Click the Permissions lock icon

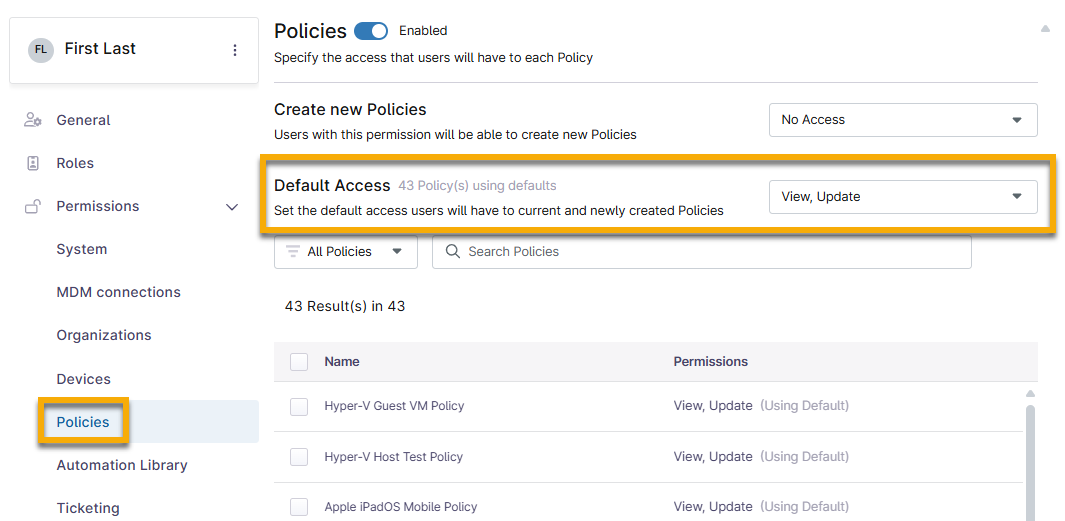coord(33,206)
